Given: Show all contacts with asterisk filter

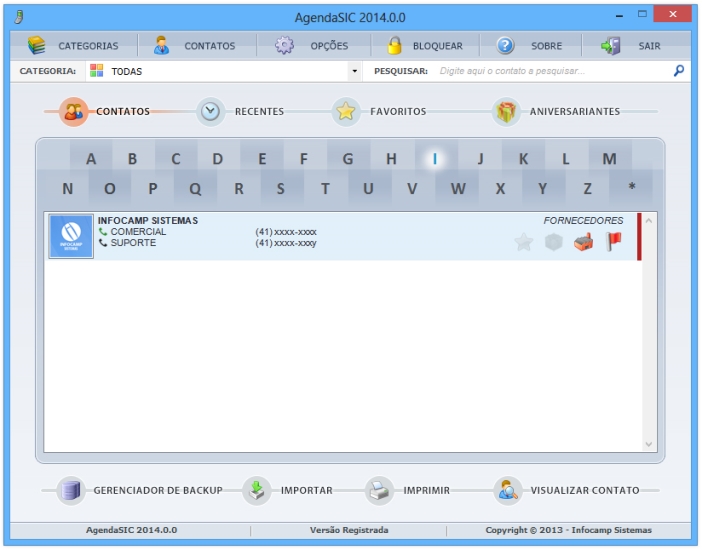Looking at the screenshot, I should point(631,187).
